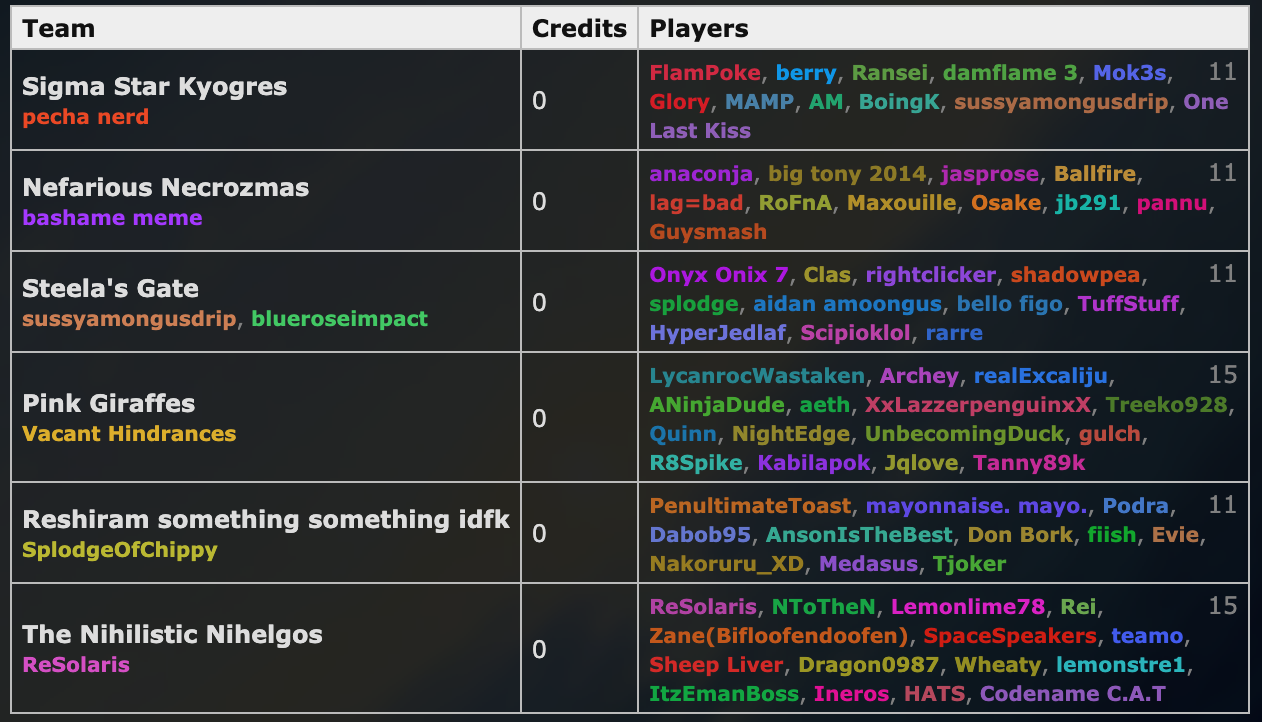
Task: Open the Onyx Onix 7 player link
Action: pos(719,275)
